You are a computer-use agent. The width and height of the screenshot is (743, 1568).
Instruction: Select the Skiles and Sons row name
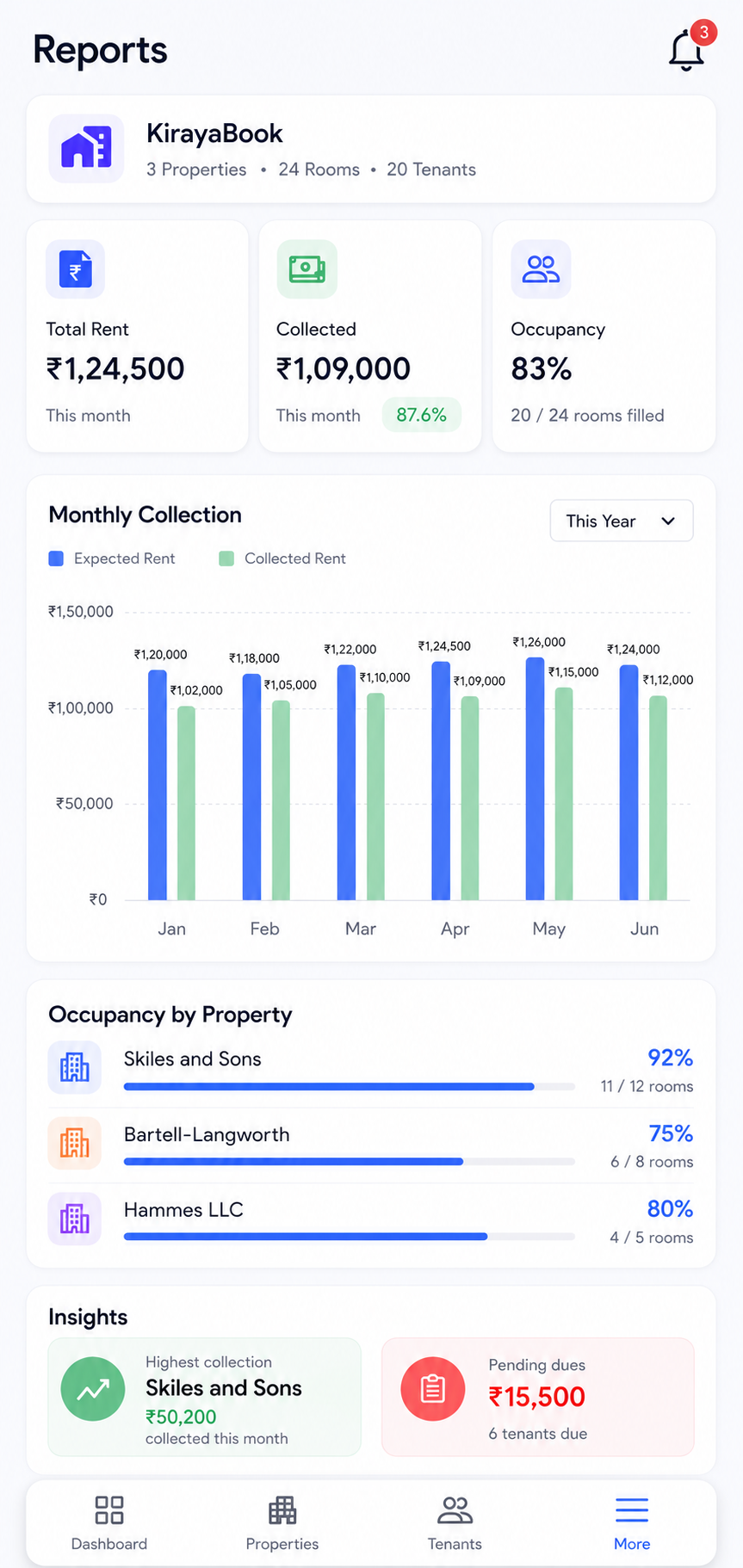tap(193, 1059)
